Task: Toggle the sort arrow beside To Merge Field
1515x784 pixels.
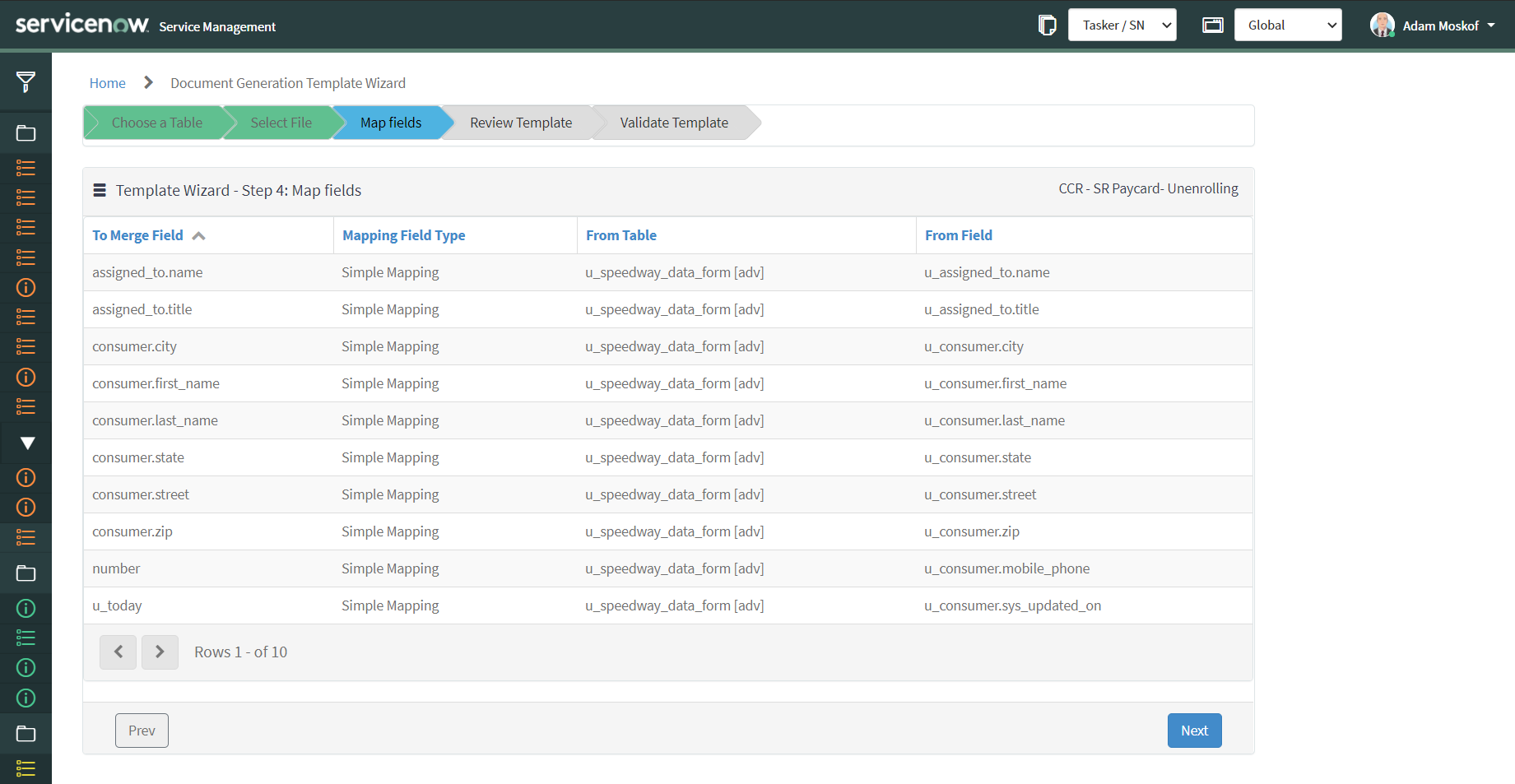Action: (x=198, y=236)
